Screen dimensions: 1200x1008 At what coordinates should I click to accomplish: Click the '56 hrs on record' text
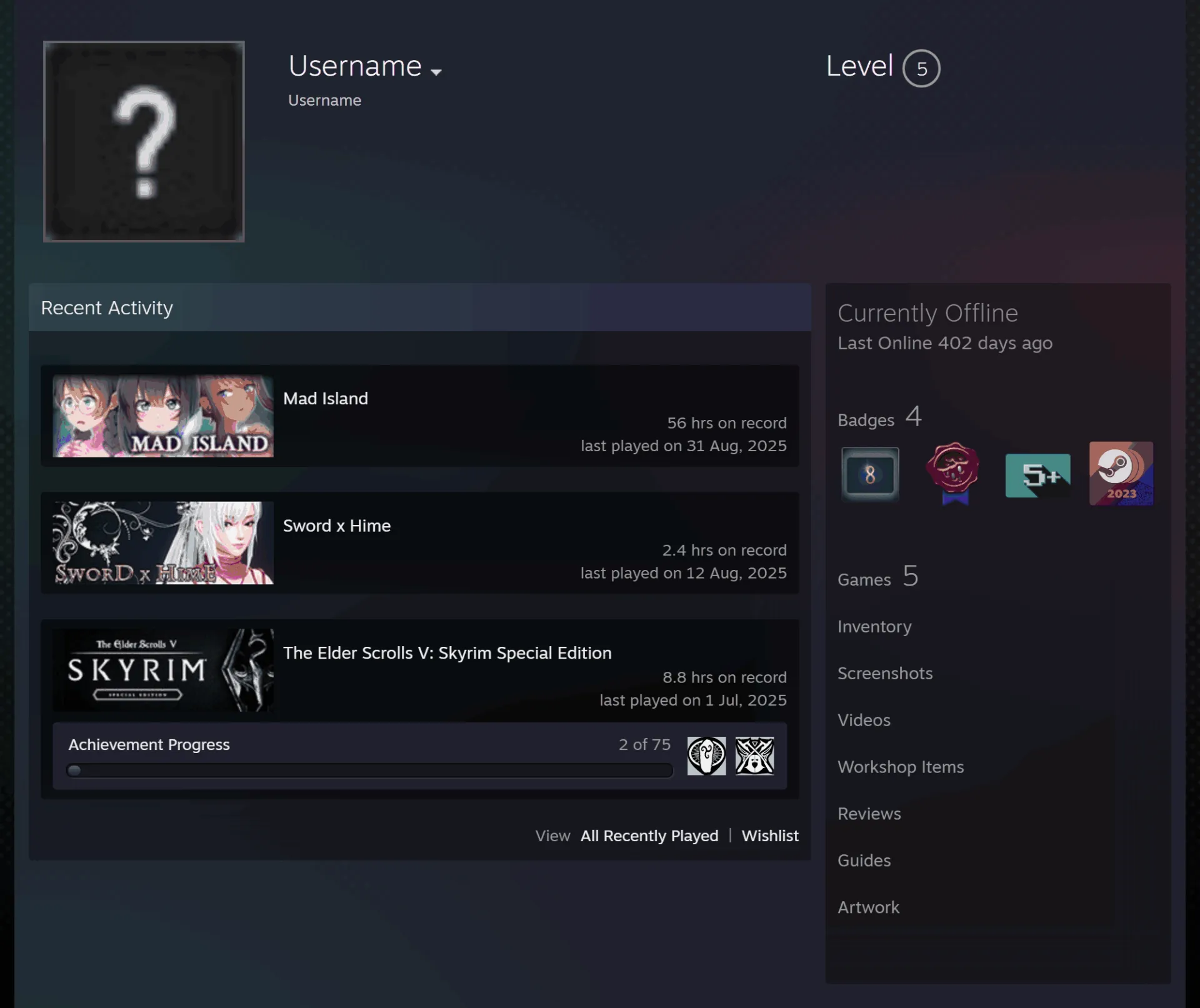point(727,423)
